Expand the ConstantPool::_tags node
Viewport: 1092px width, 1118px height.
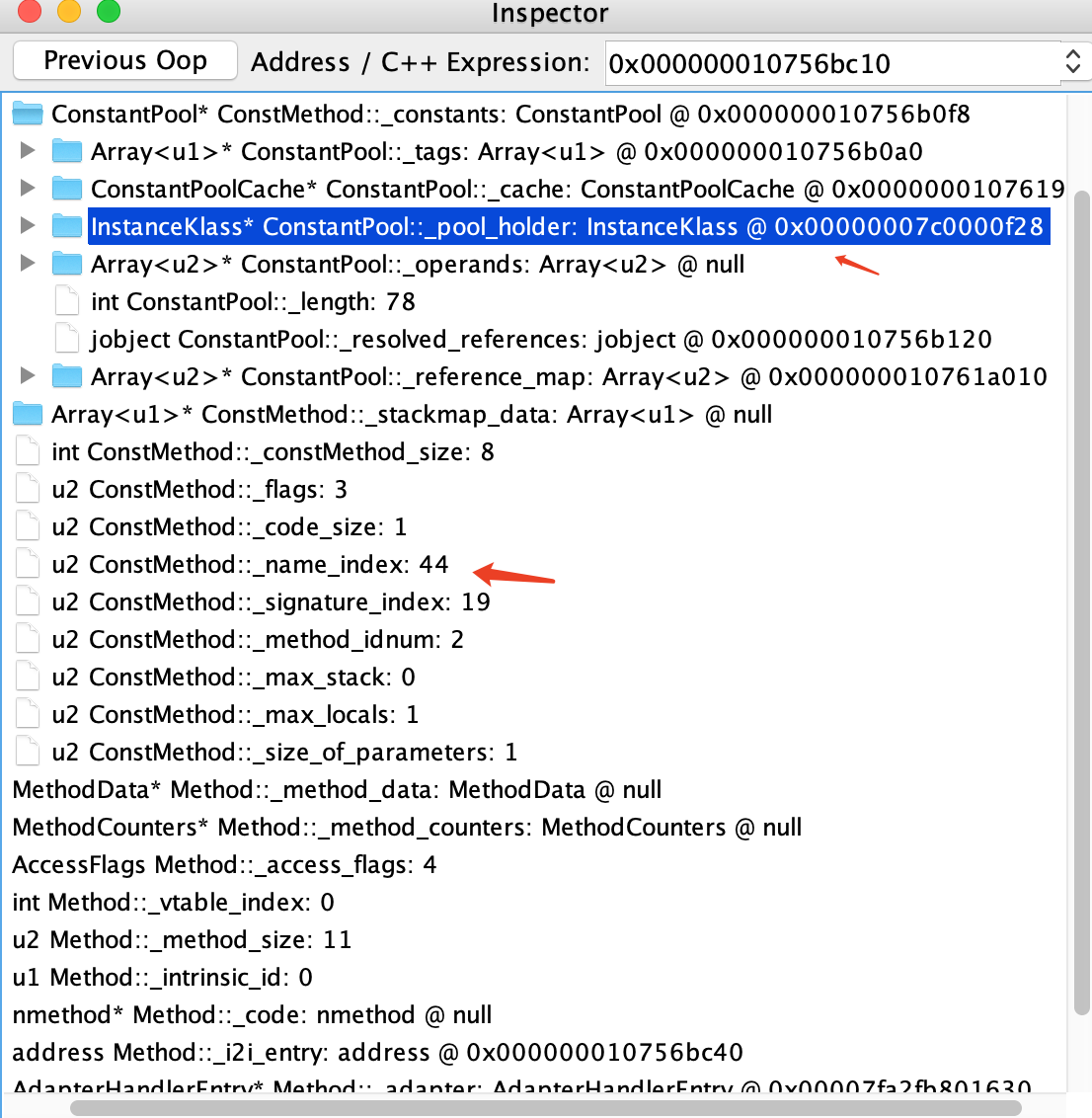coord(29,151)
